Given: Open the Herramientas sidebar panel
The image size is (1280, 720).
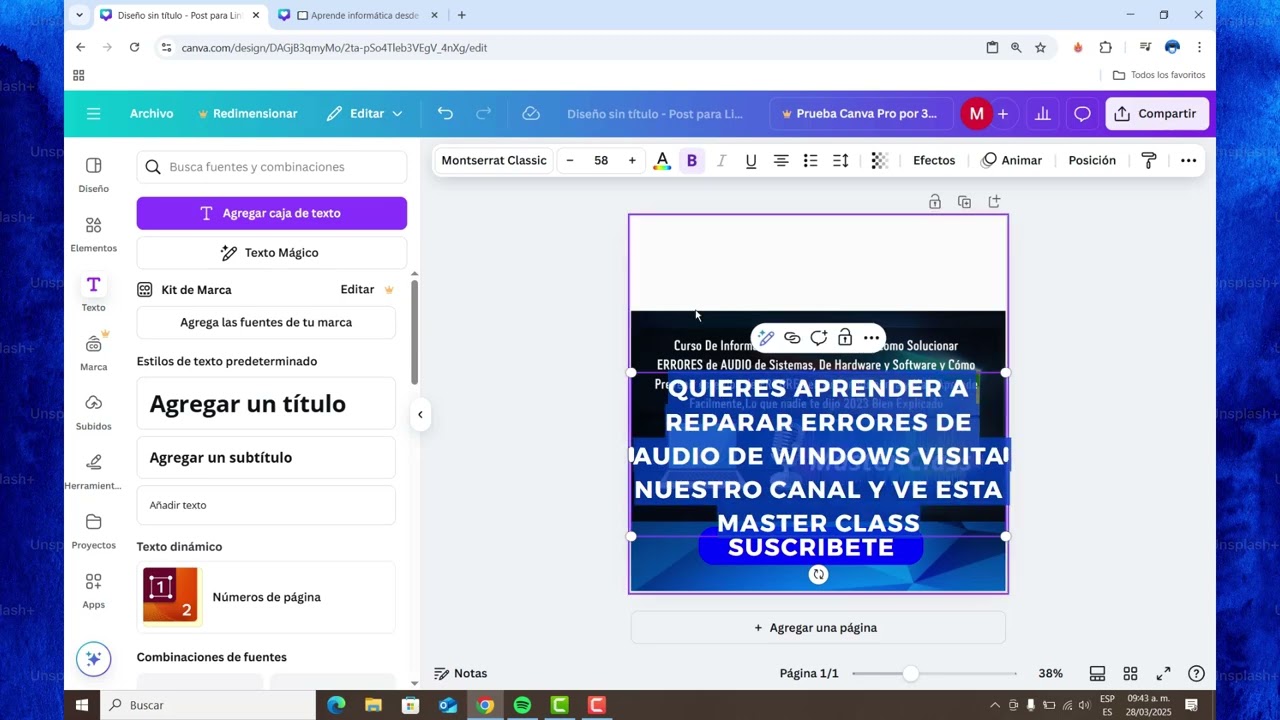Looking at the screenshot, I should pos(93,472).
